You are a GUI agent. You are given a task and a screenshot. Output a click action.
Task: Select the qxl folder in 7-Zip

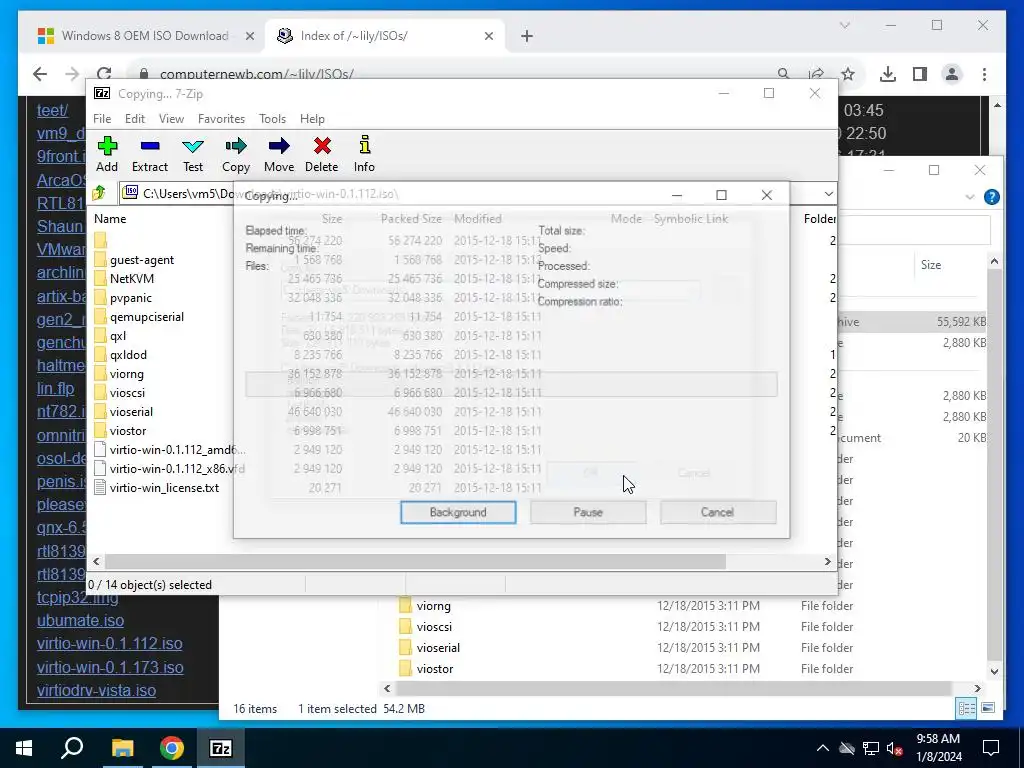click(x=110, y=336)
